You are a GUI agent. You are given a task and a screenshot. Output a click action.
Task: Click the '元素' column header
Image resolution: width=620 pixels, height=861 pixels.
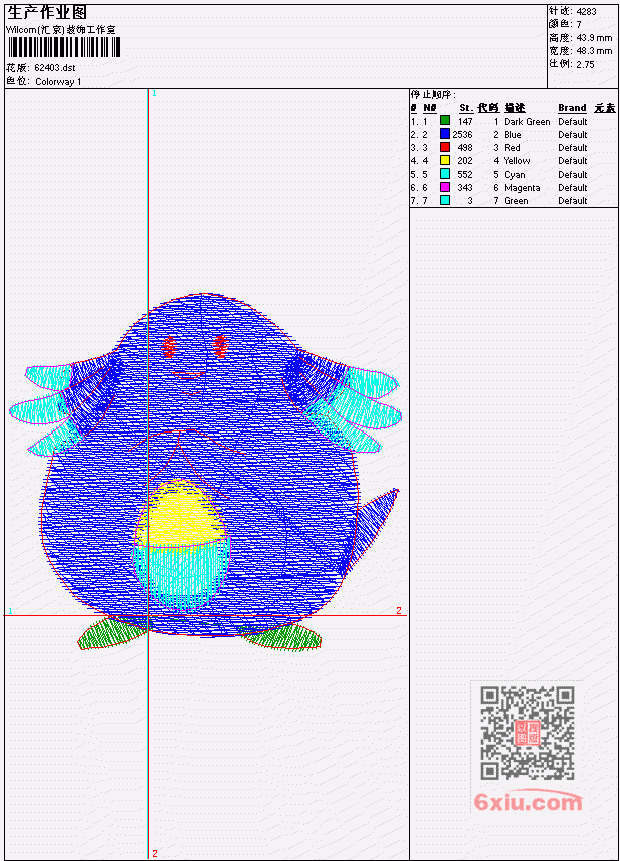click(605, 108)
